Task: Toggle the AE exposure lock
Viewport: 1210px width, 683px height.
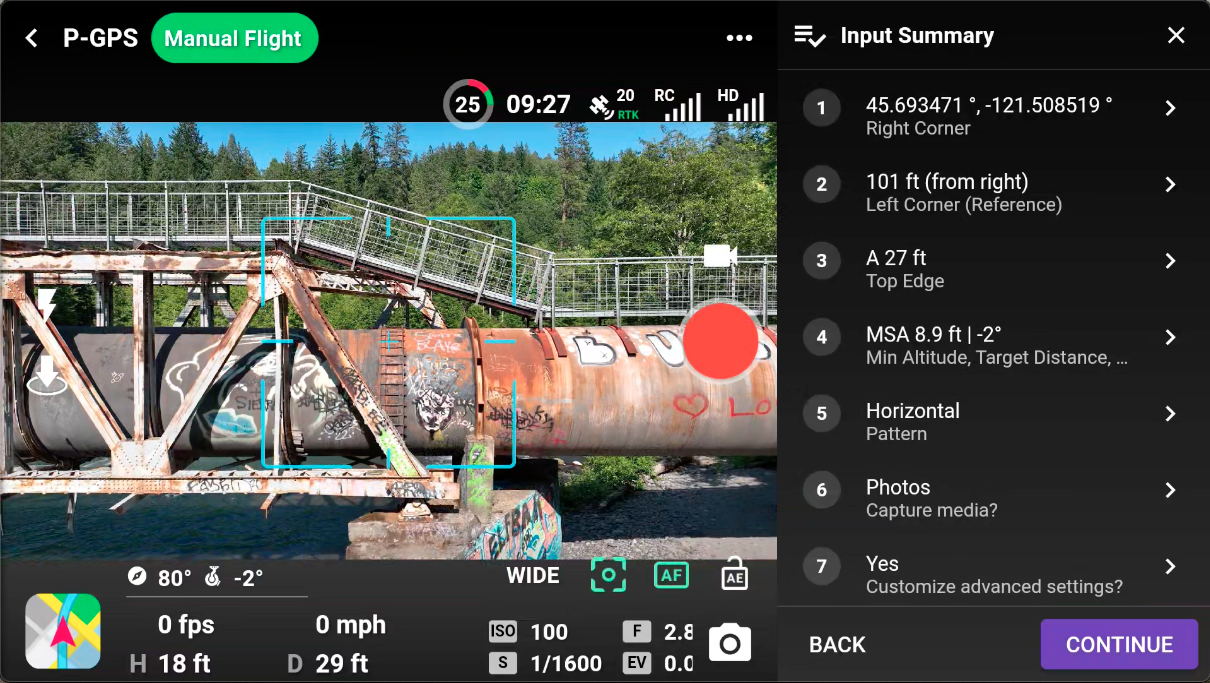Action: click(735, 573)
